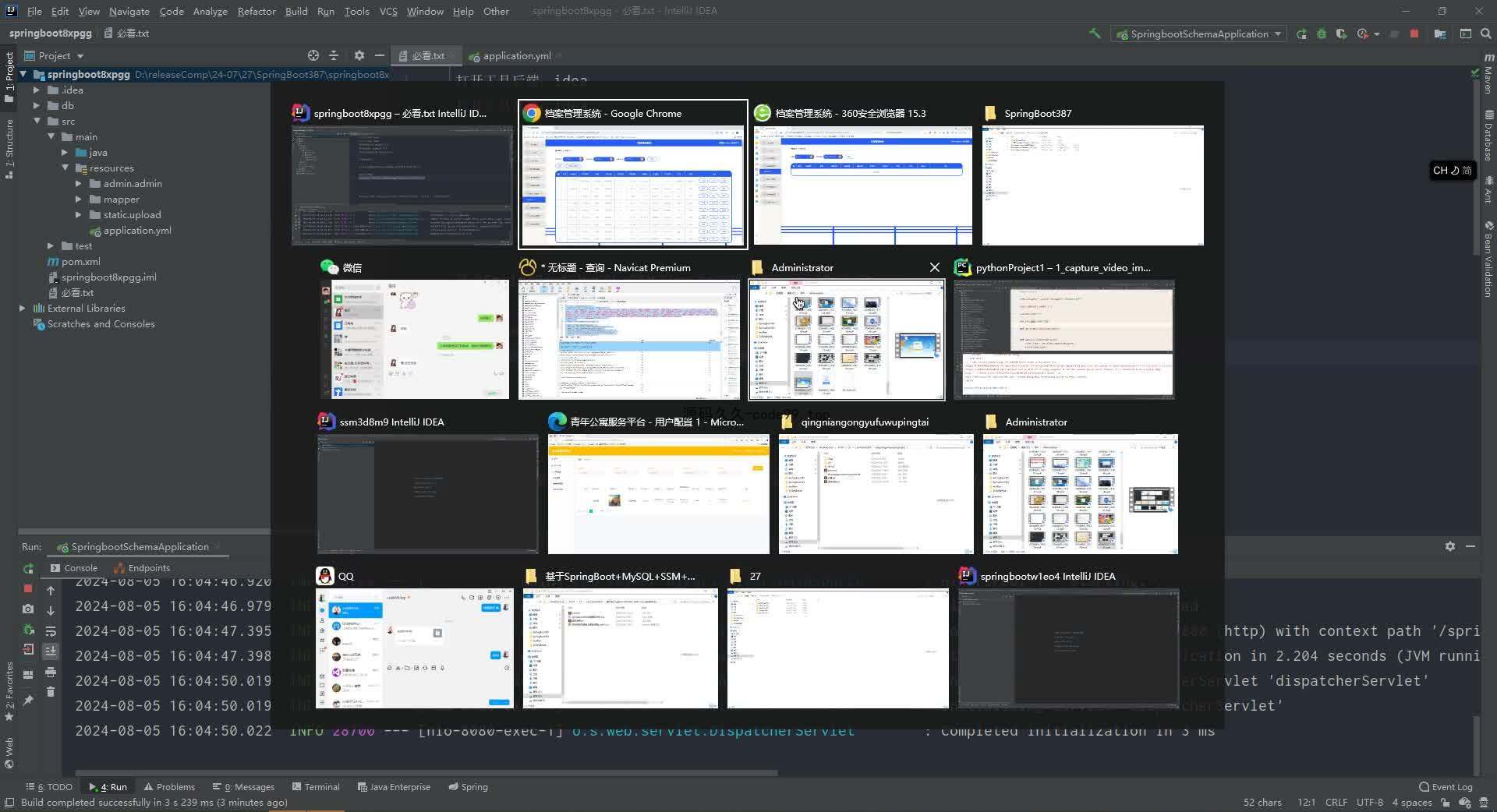Open the Navigate menu
The image size is (1497, 812).
129,11
